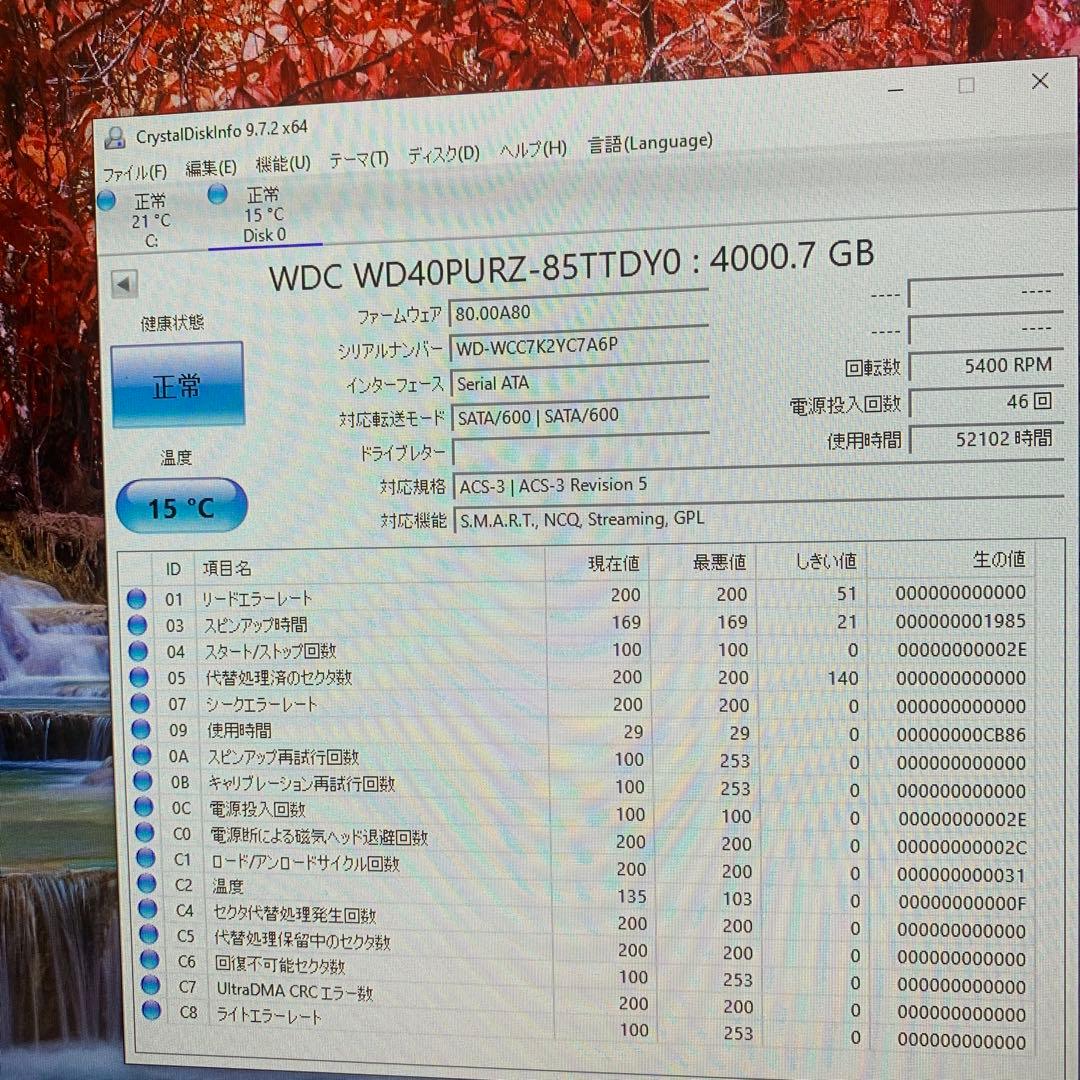Click status orb of row 0C 電源投入回数

click(144, 807)
